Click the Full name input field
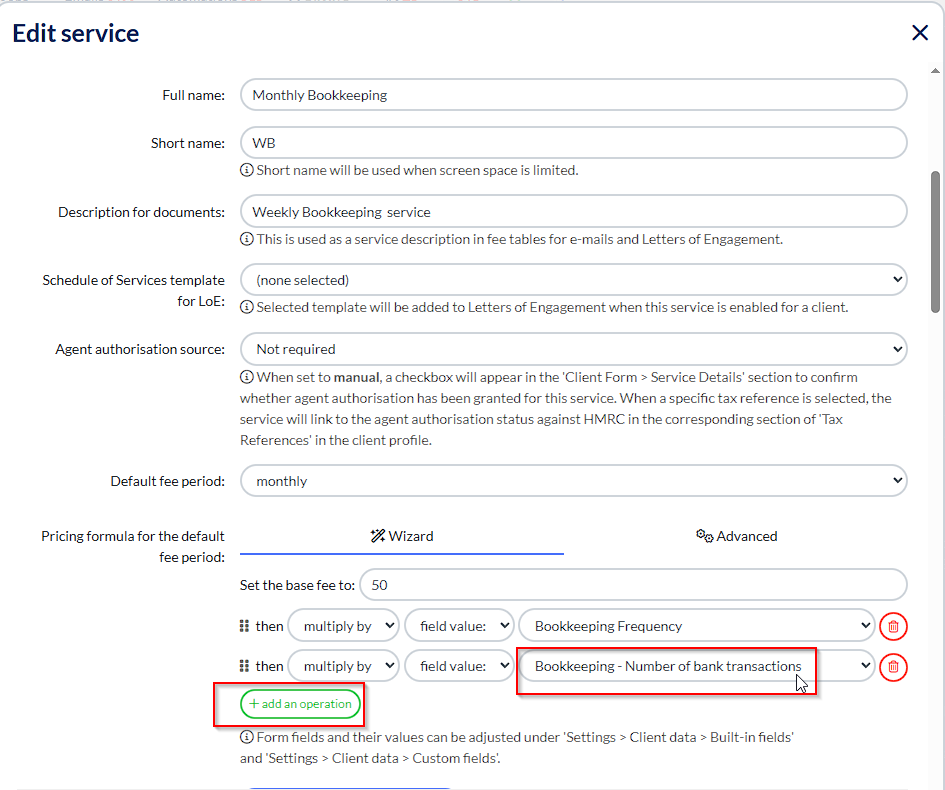 coord(573,95)
